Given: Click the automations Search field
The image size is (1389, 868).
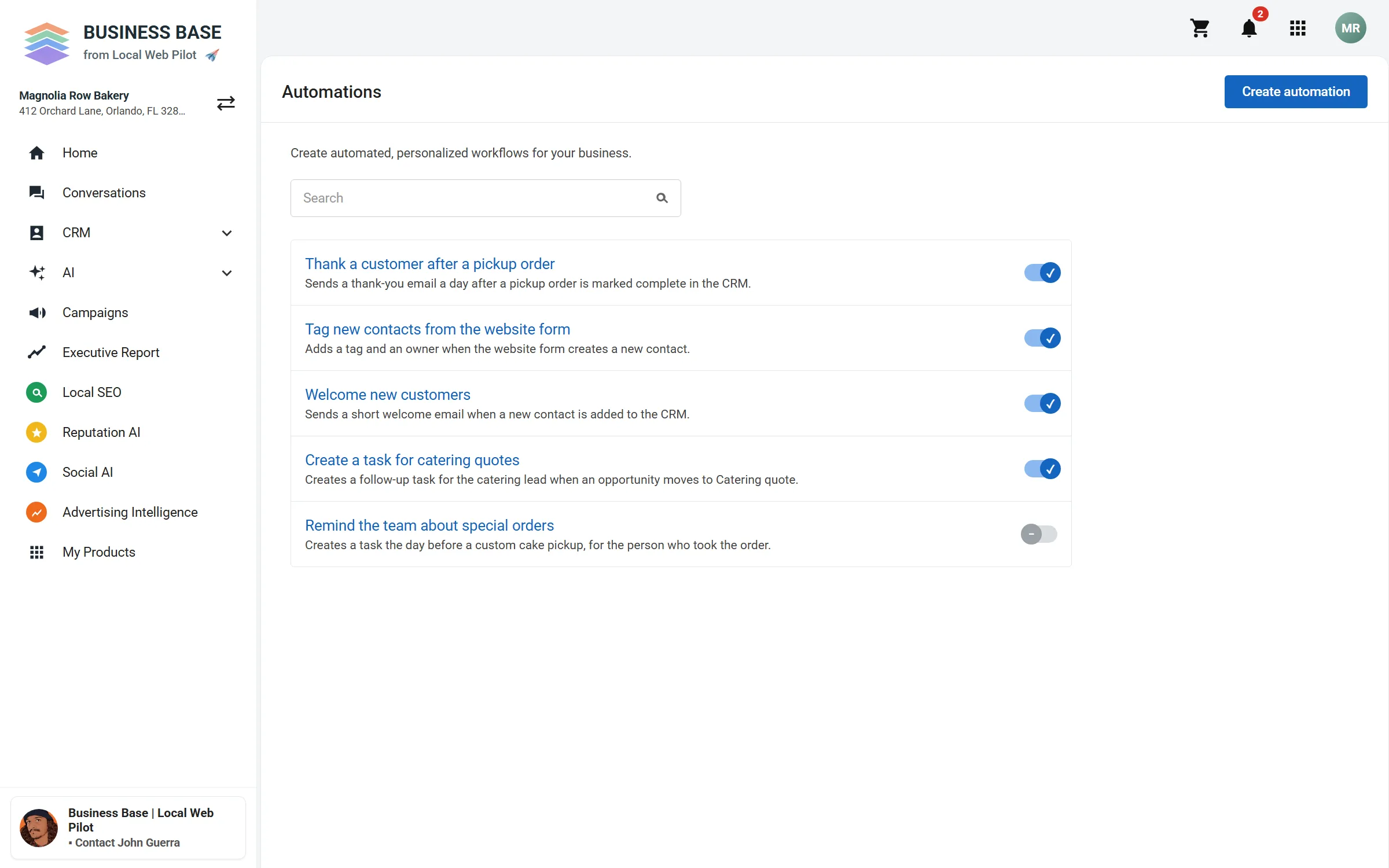Looking at the screenshot, I should pyautogui.click(x=485, y=198).
